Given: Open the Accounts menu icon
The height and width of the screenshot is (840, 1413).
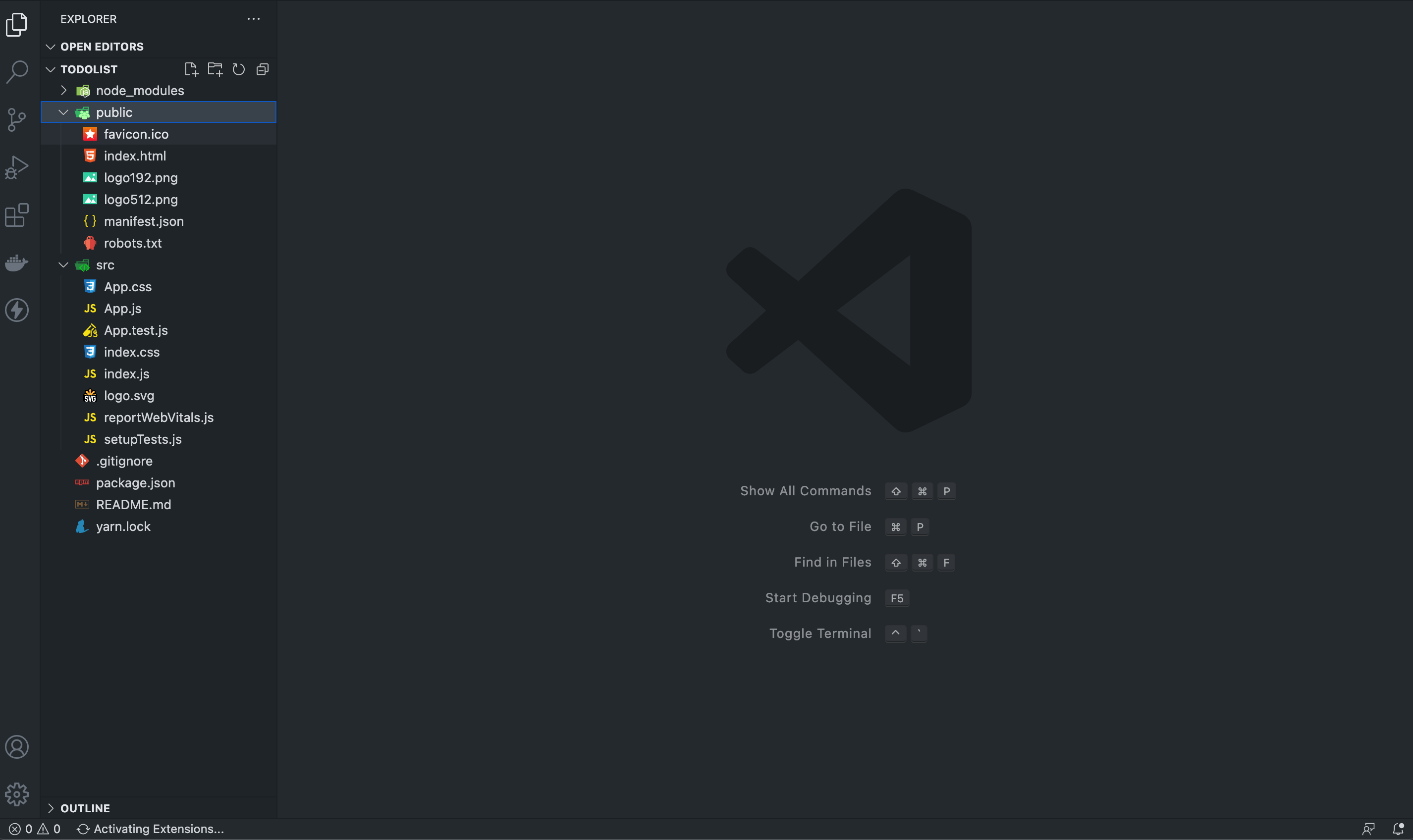Looking at the screenshot, I should tap(17, 747).
